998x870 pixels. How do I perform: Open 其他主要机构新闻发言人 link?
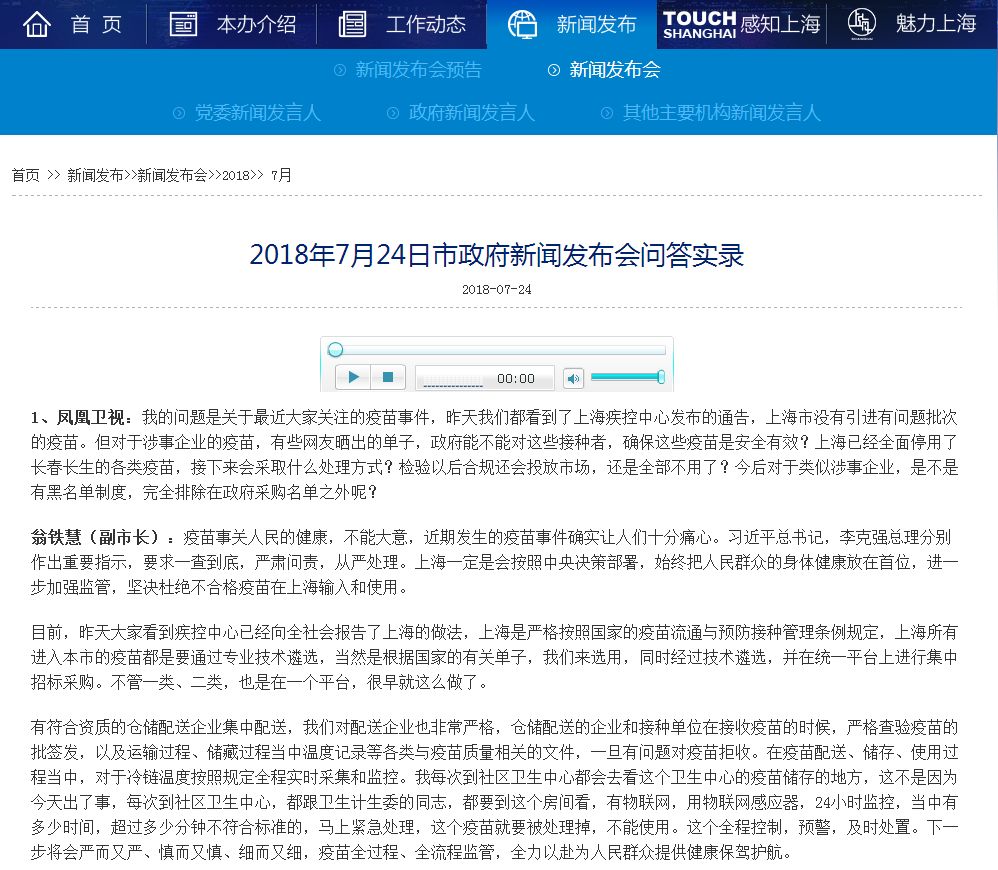[x=721, y=113]
